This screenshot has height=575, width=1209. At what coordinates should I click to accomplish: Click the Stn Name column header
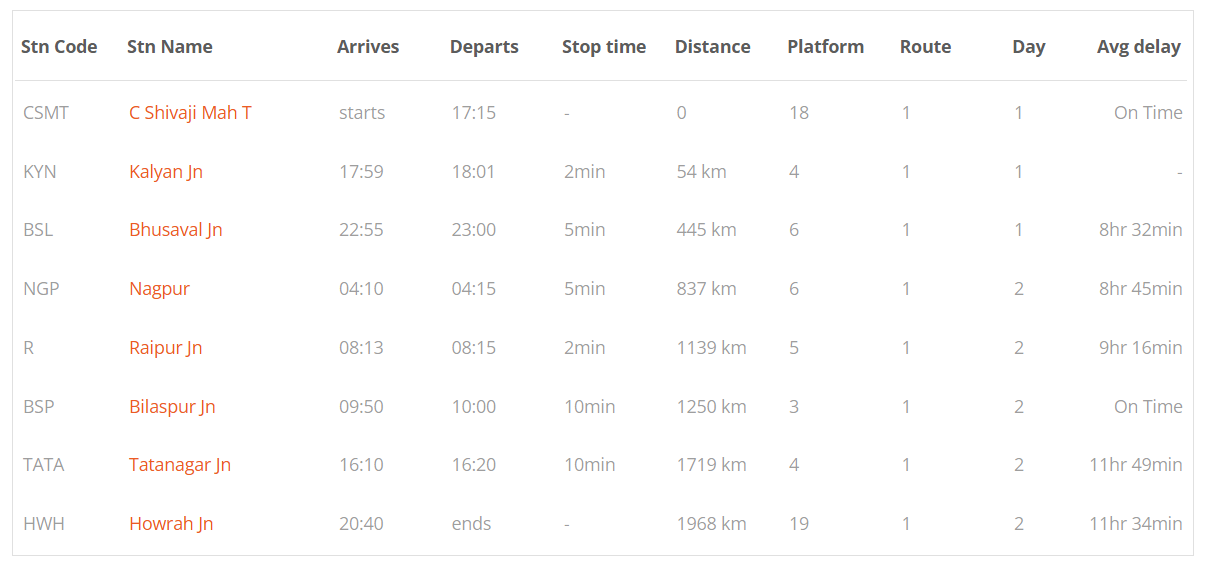pyautogui.click(x=170, y=47)
